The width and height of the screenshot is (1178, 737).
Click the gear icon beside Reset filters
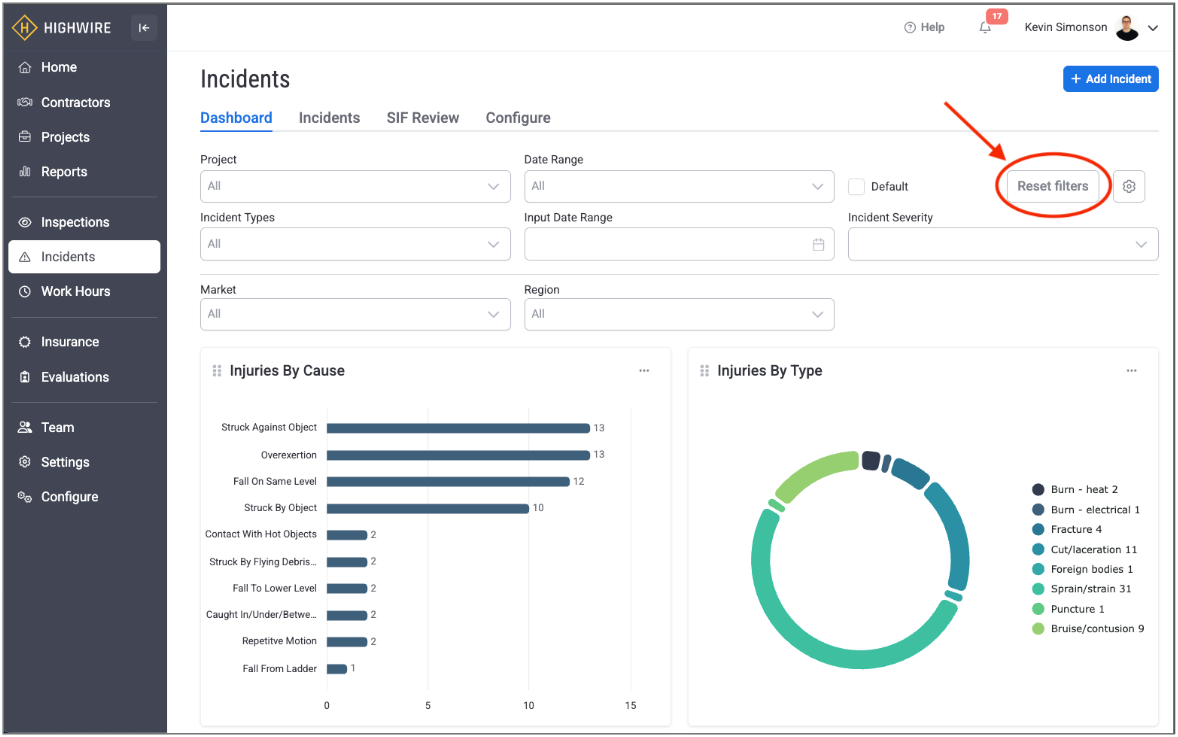coord(1129,187)
